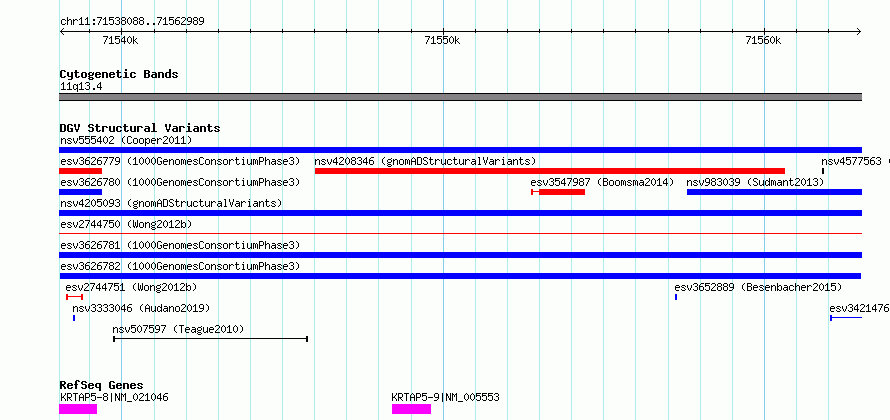
Task: Click the short blue bar under esv3626780
Action: (81, 192)
